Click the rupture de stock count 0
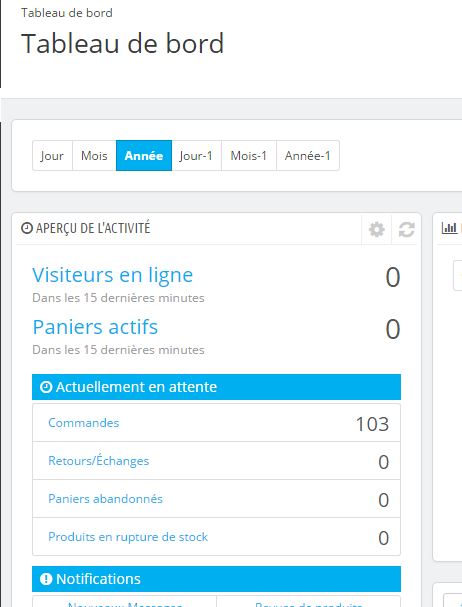Image resolution: width=462 pixels, height=607 pixels. coord(383,538)
